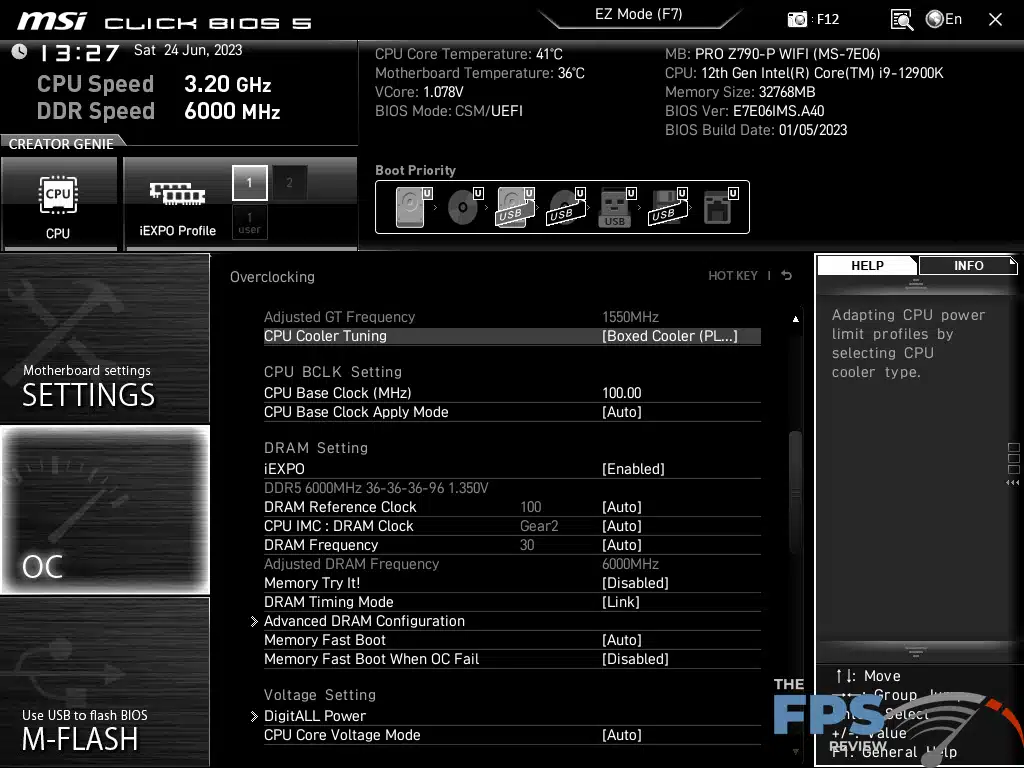Select the USB floppy boot device icon
The image size is (1024, 768).
[667, 206]
